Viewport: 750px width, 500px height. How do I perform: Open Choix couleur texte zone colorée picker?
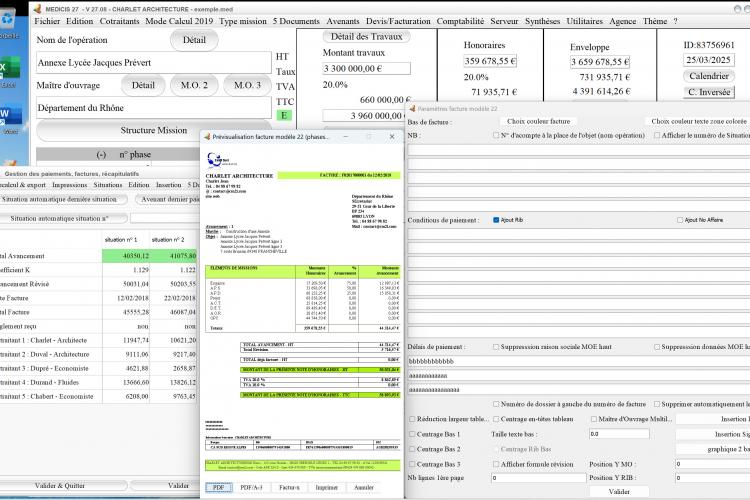pos(699,122)
